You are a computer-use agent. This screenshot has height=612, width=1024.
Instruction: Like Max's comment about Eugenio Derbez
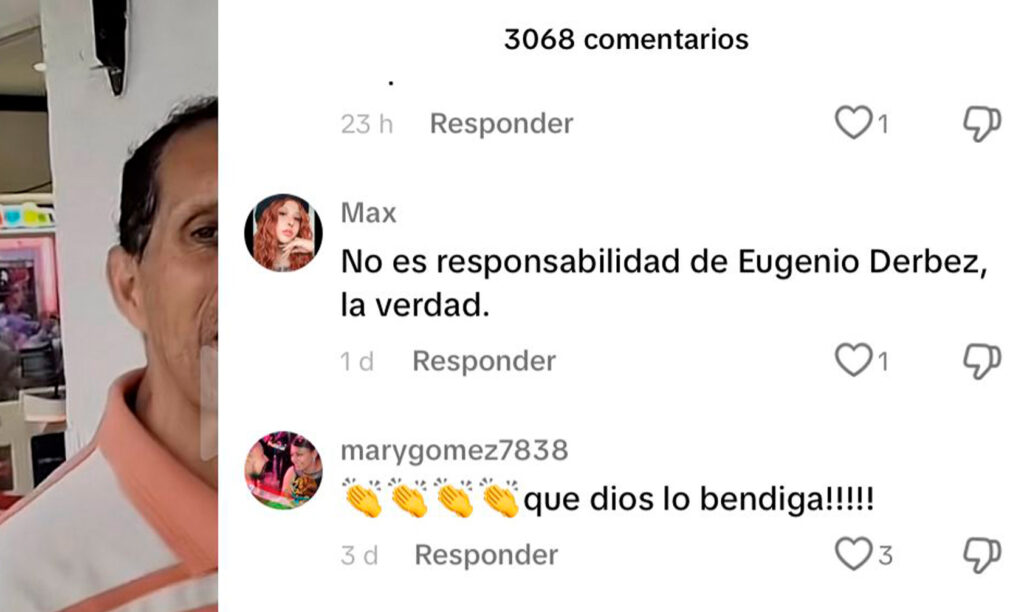(x=854, y=360)
